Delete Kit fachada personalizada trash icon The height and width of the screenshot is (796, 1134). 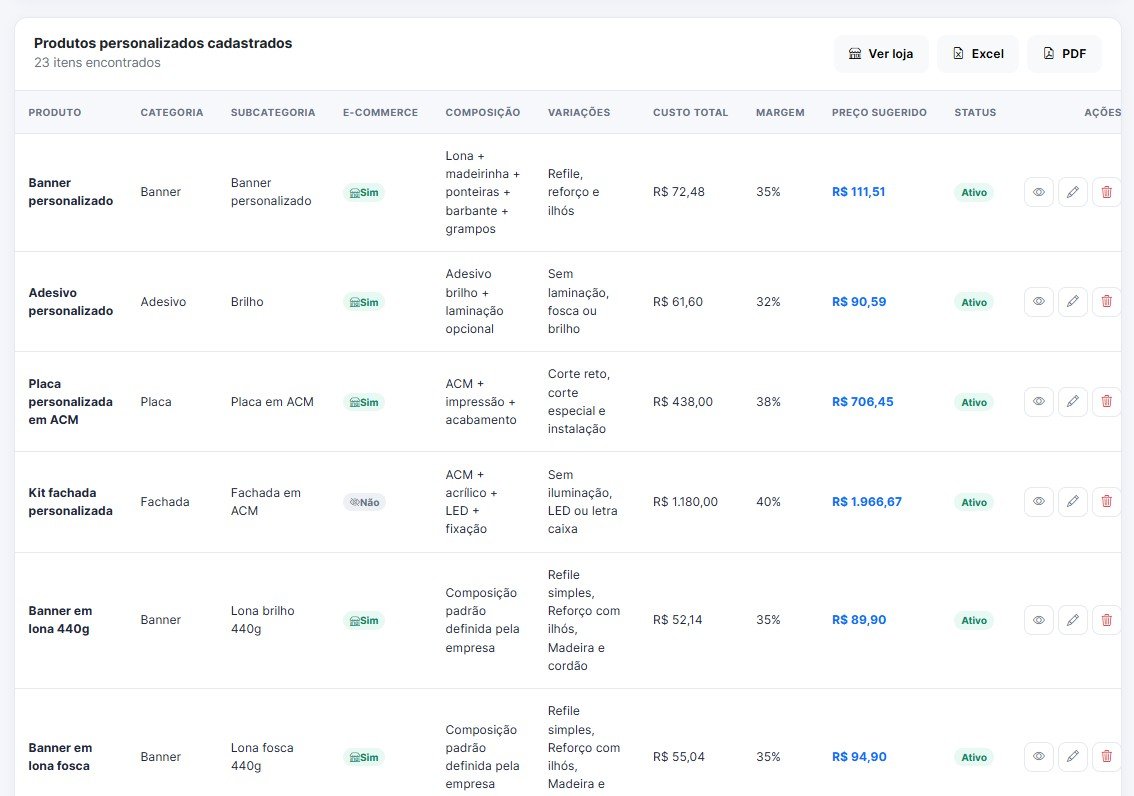[1107, 502]
